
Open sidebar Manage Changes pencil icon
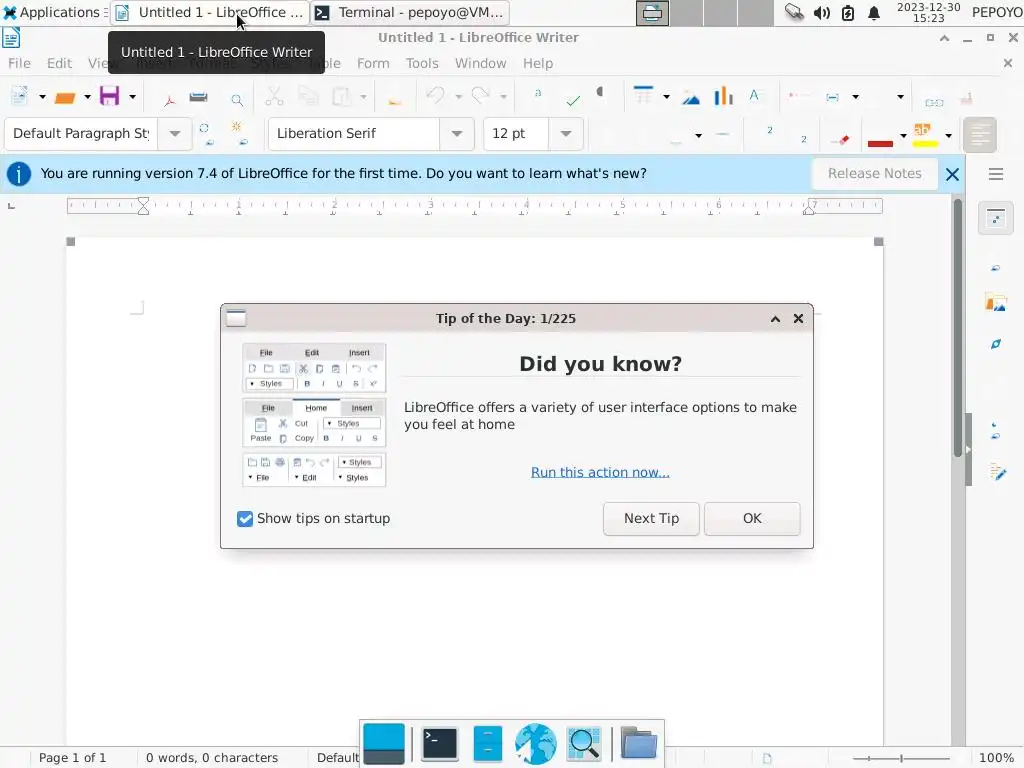coord(997,472)
